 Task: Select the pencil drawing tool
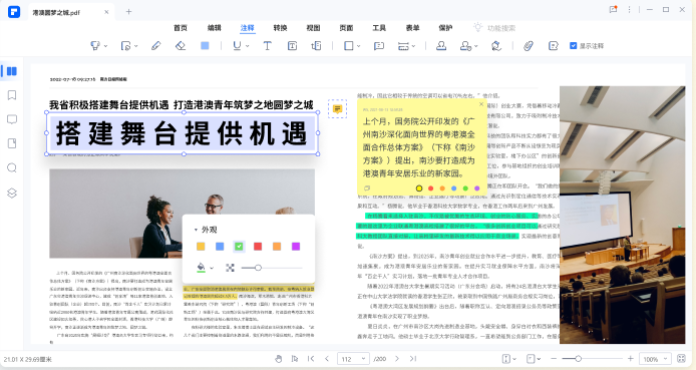click(x=156, y=46)
